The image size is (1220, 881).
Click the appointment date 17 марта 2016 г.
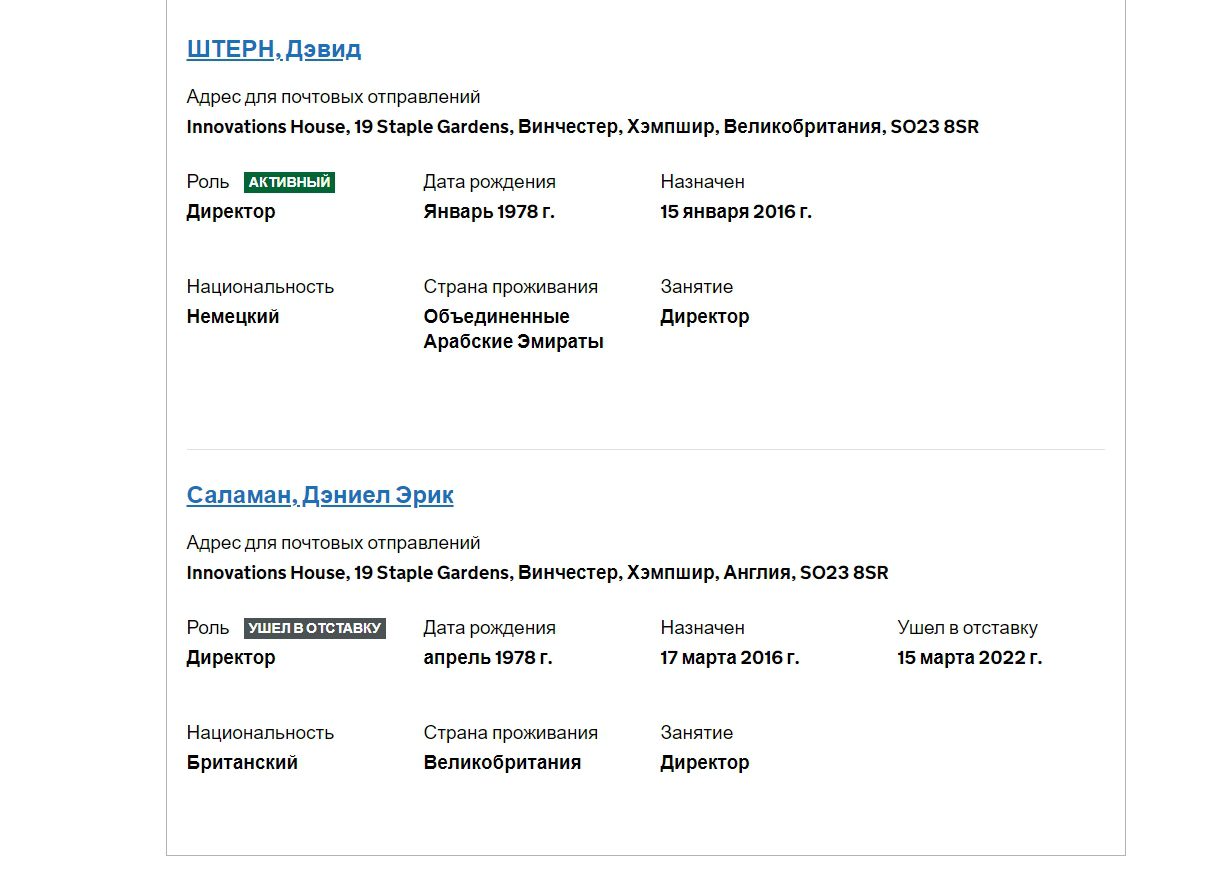(729, 658)
